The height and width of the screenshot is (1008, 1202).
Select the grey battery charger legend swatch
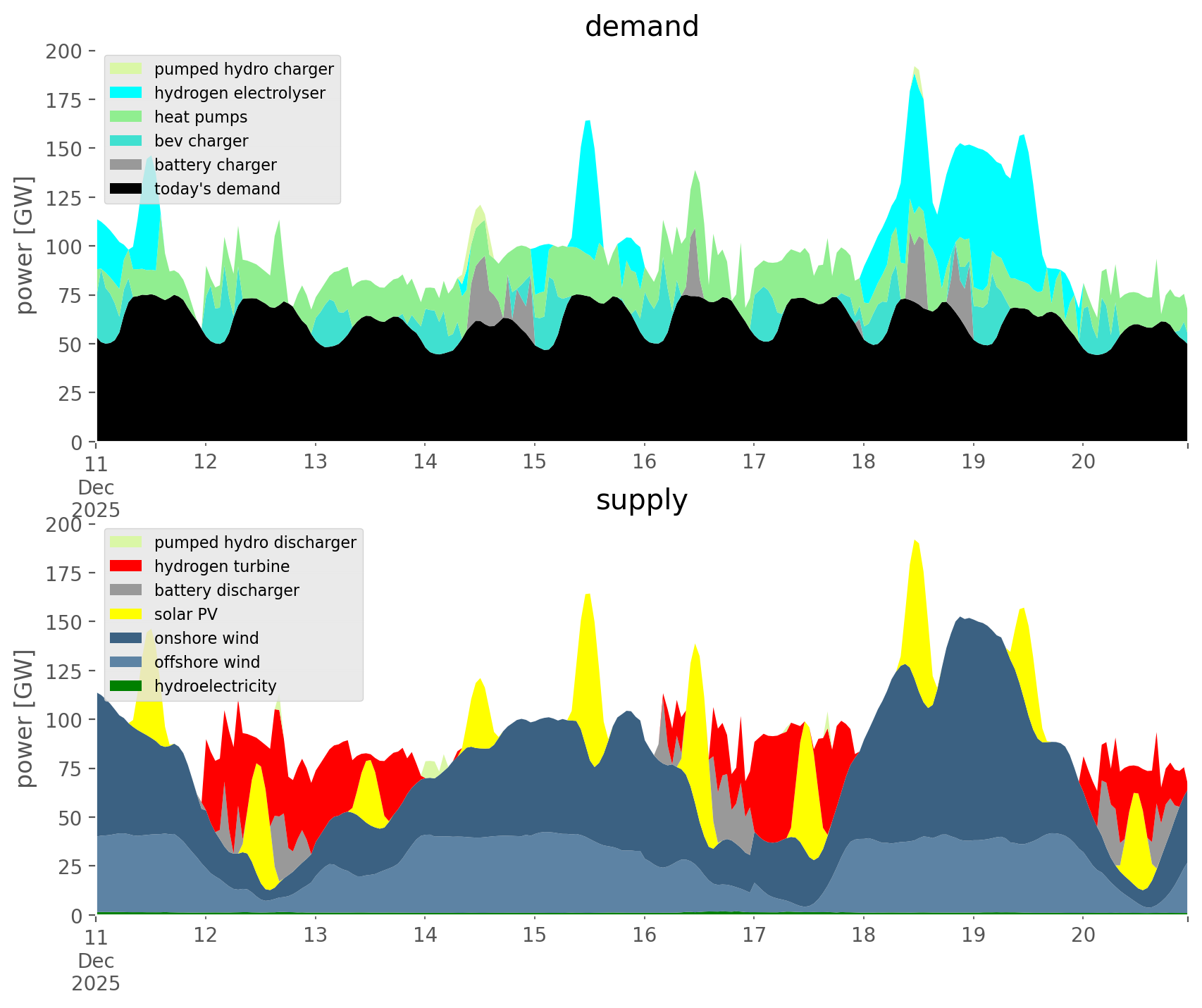tap(126, 165)
